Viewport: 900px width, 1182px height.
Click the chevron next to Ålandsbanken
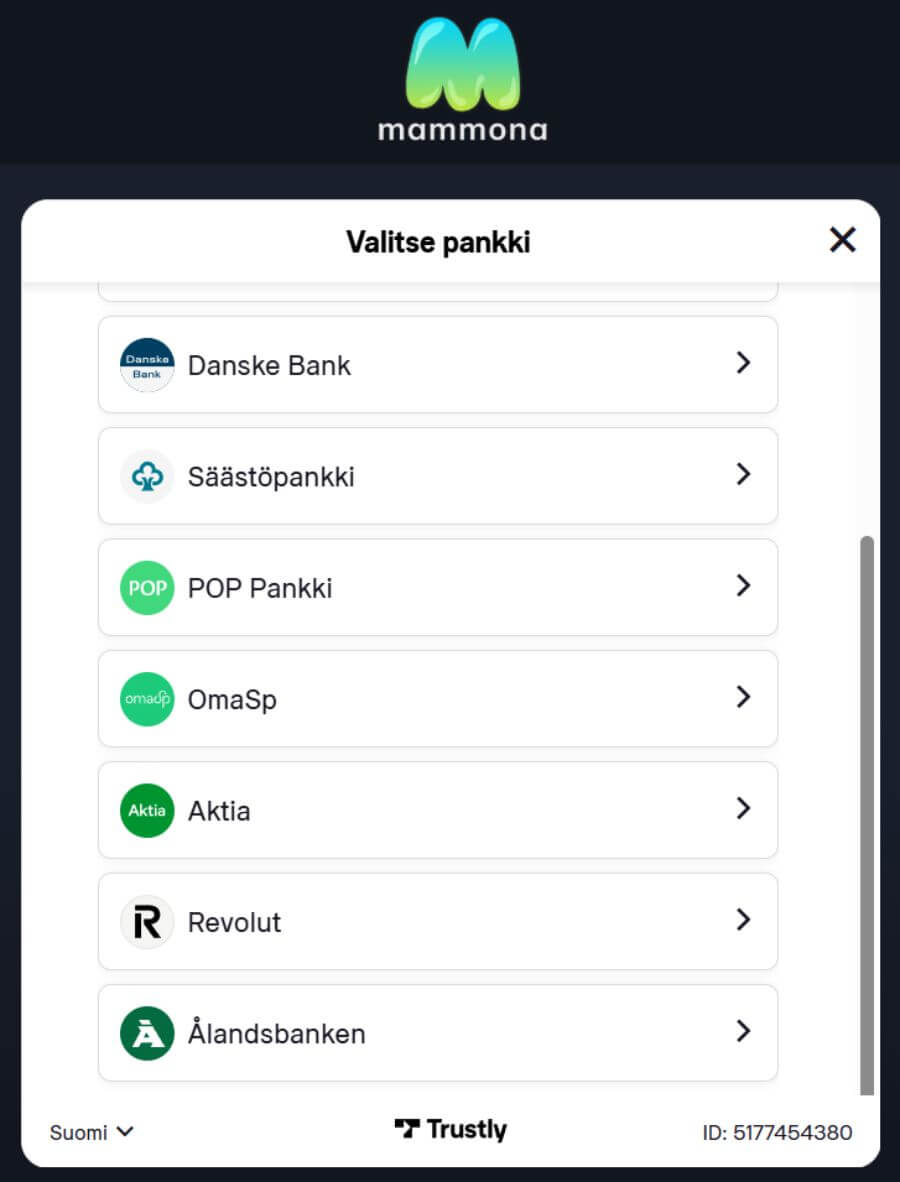pyautogui.click(x=743, y=1031)
